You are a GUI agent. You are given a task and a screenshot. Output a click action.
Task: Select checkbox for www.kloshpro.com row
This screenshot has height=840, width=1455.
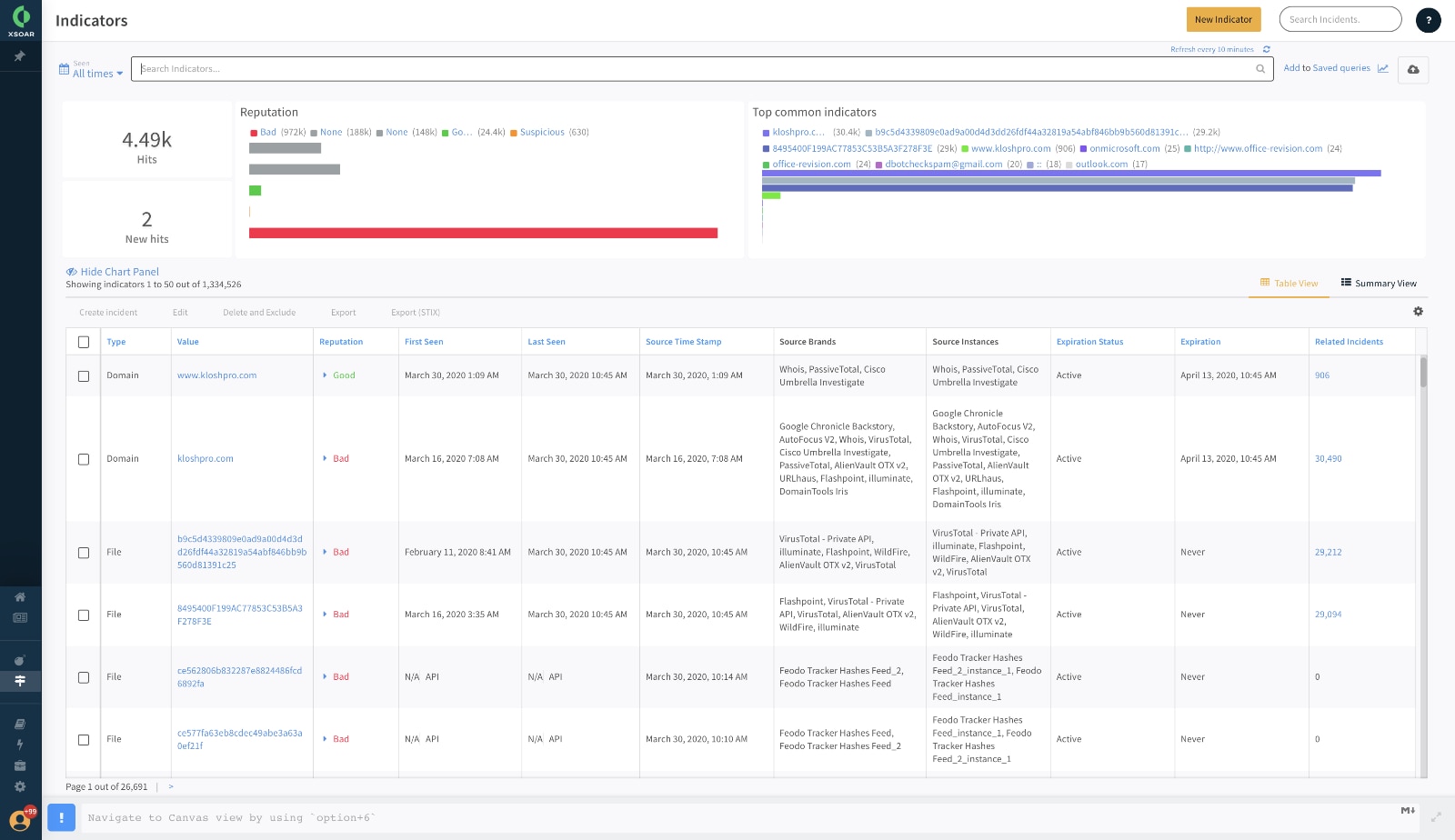coord(84,376)
